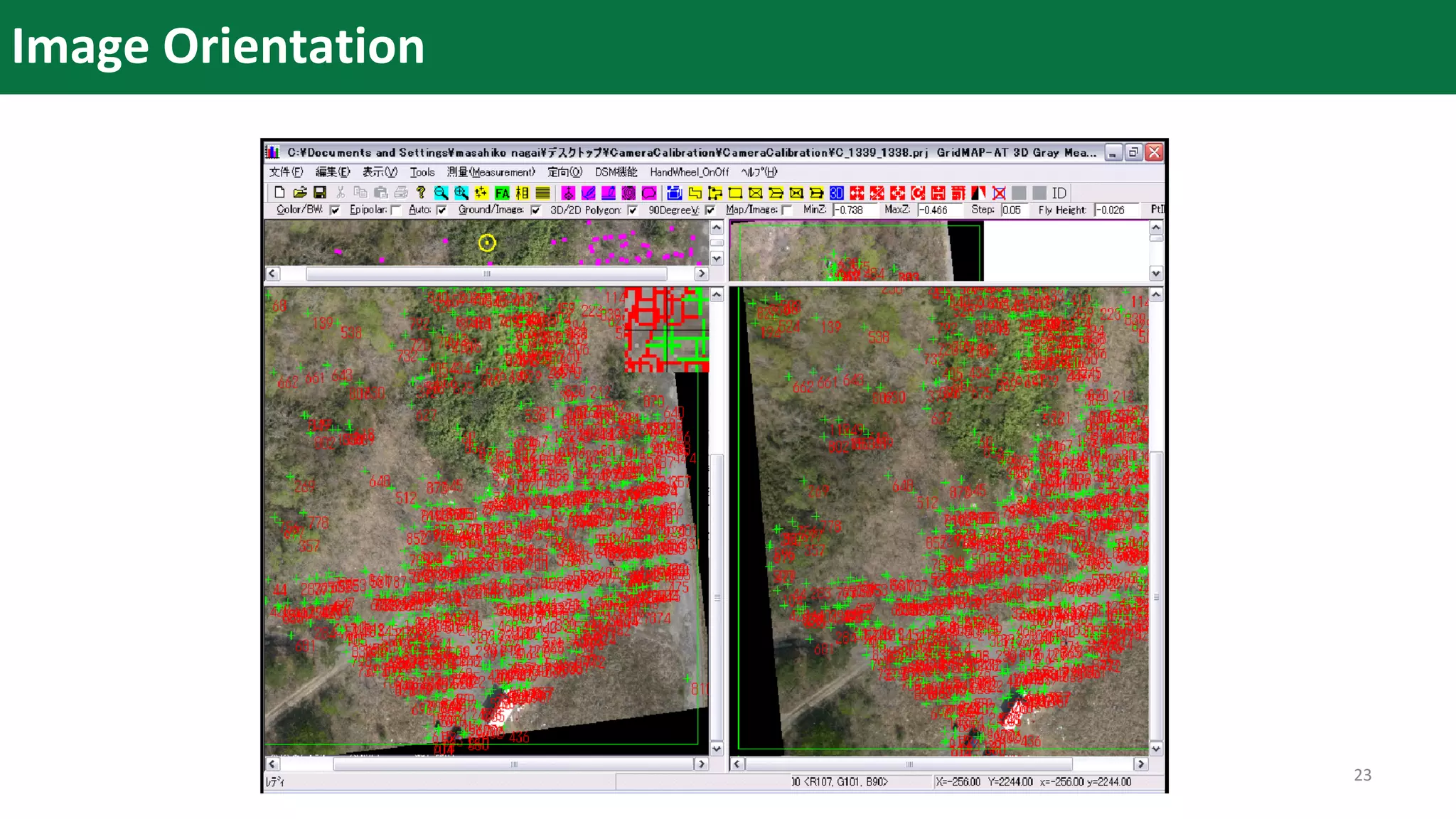Screen dimensions: 1456x819
Task: Click the New file toolbar icon
Action: click(279, 193)
